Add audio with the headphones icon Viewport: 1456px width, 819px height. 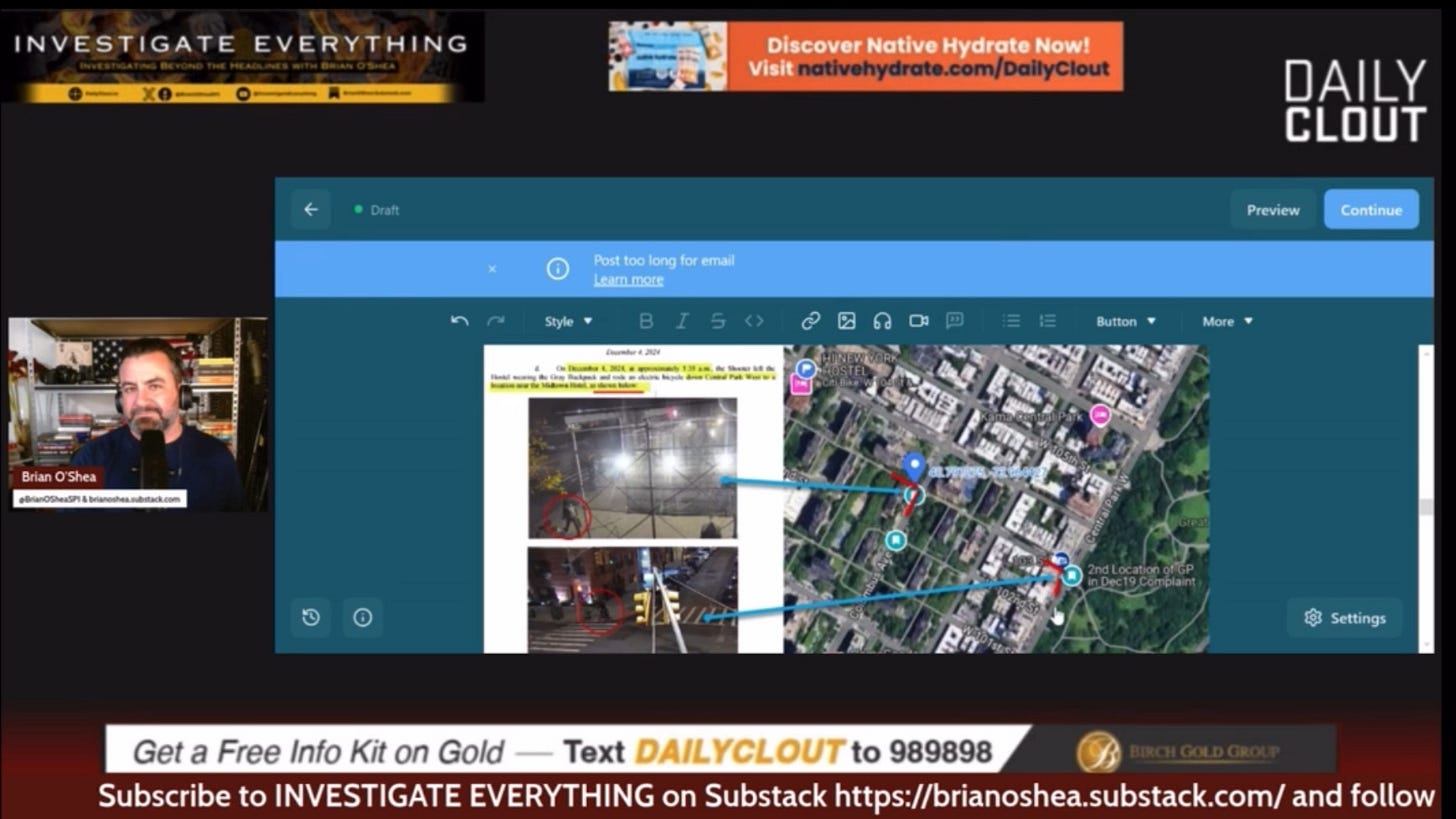point(882,321)
